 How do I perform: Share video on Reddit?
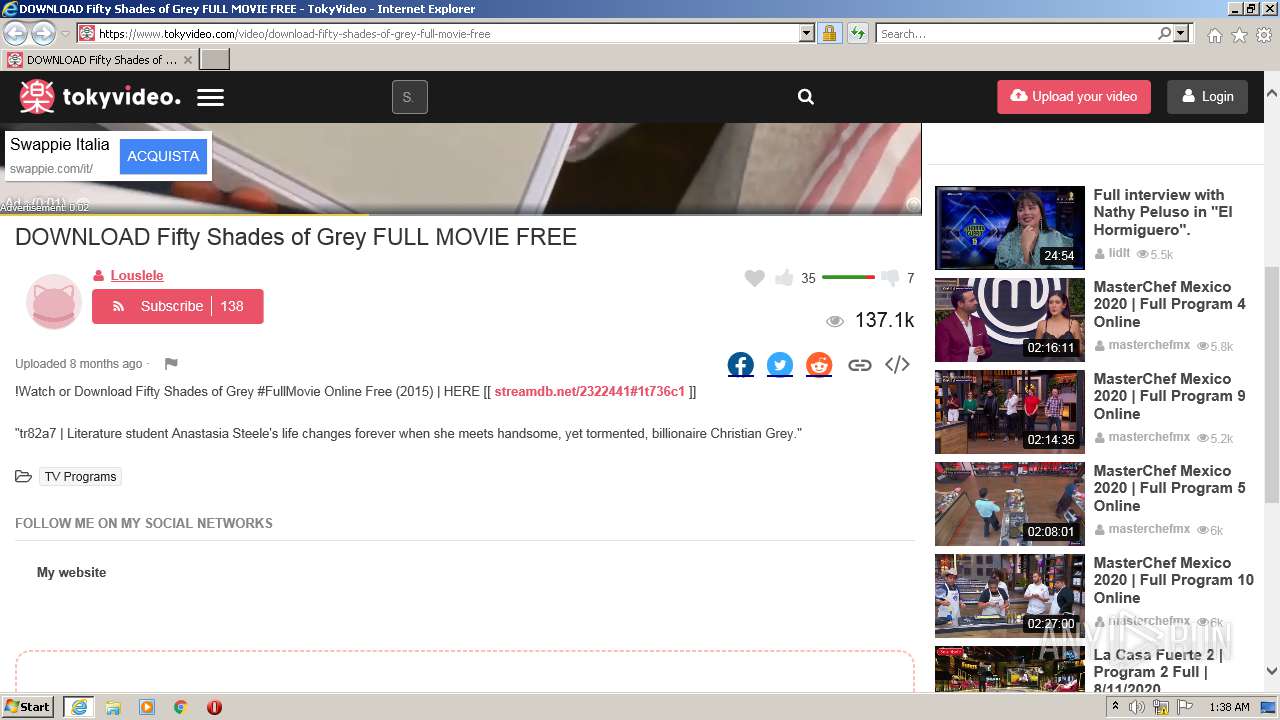pyautogui.click(x=819, y=365)
